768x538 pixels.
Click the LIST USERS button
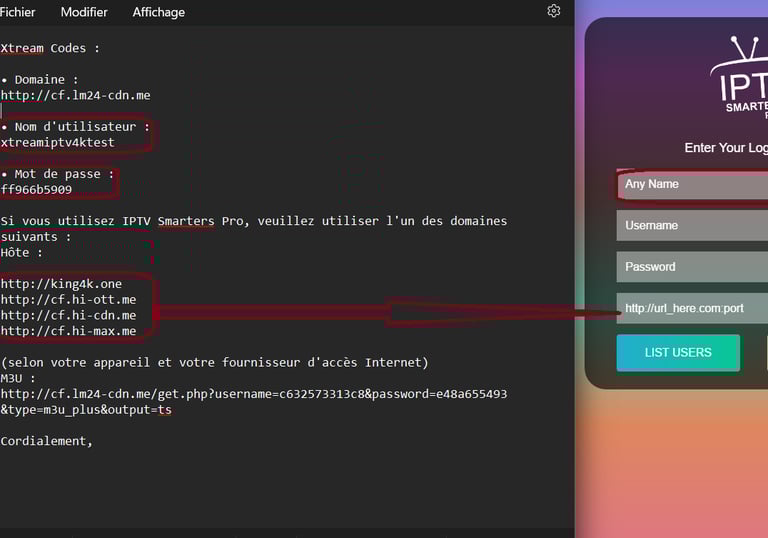tap(678, 353)
